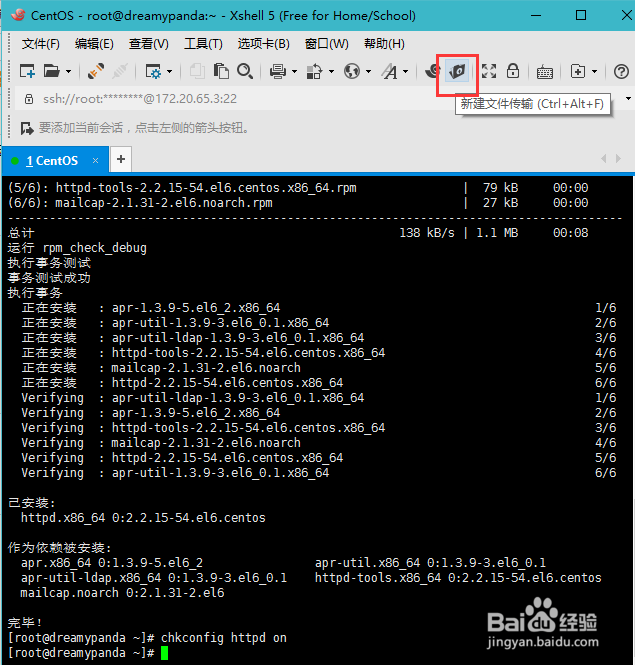Image resolution: width=635 pixels, height=665 pixels.
Task: Maximize the Xshell window
Action: 581,16
